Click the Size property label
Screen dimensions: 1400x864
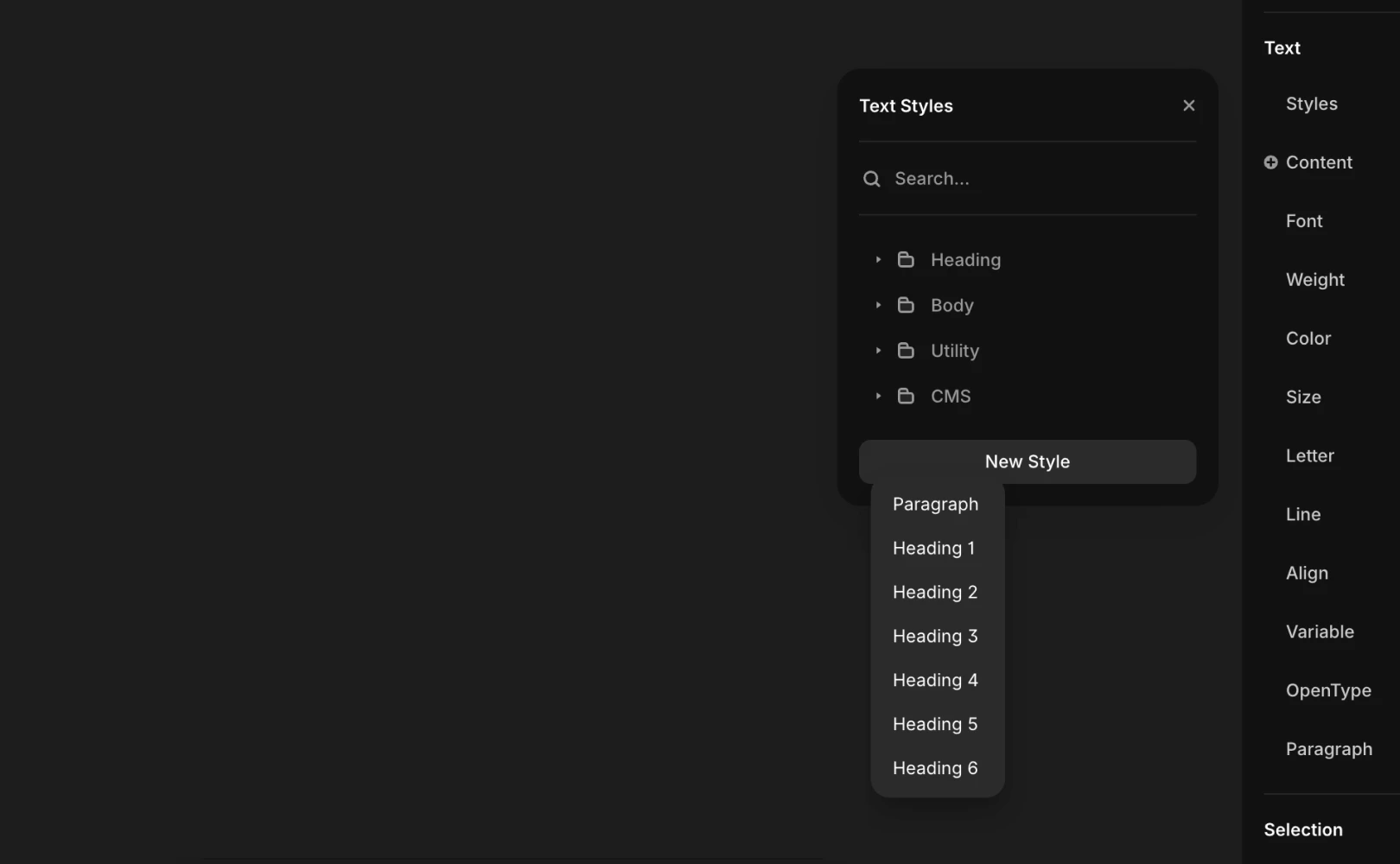pyautogui.click(x=1303, y=397)
